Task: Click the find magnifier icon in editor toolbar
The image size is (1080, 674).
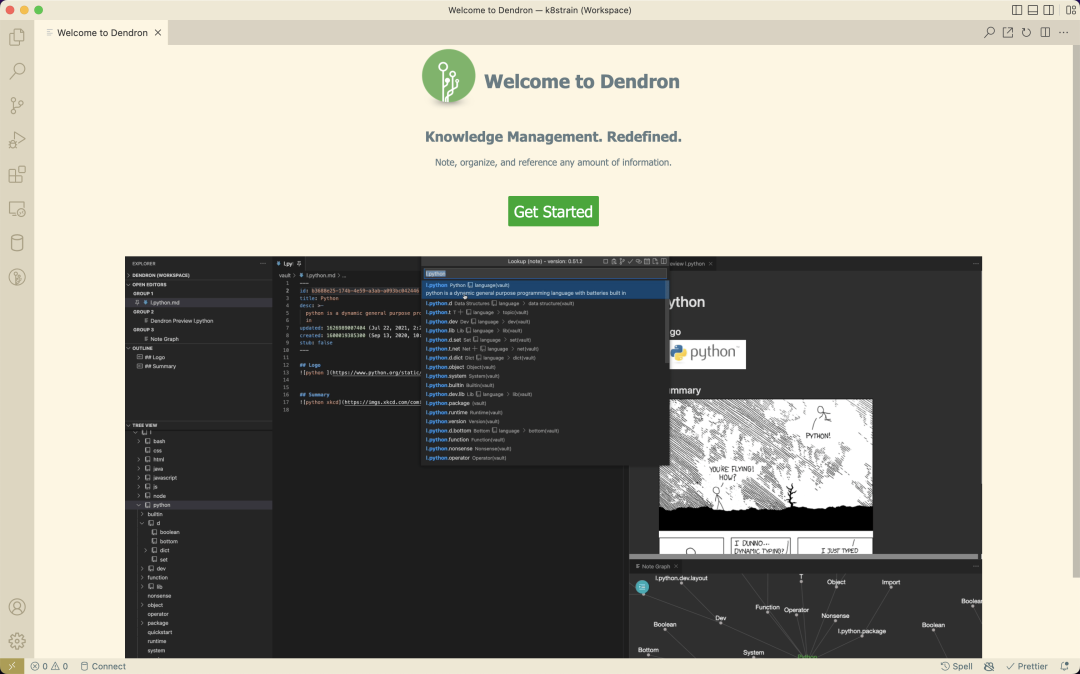Action: 989,32
